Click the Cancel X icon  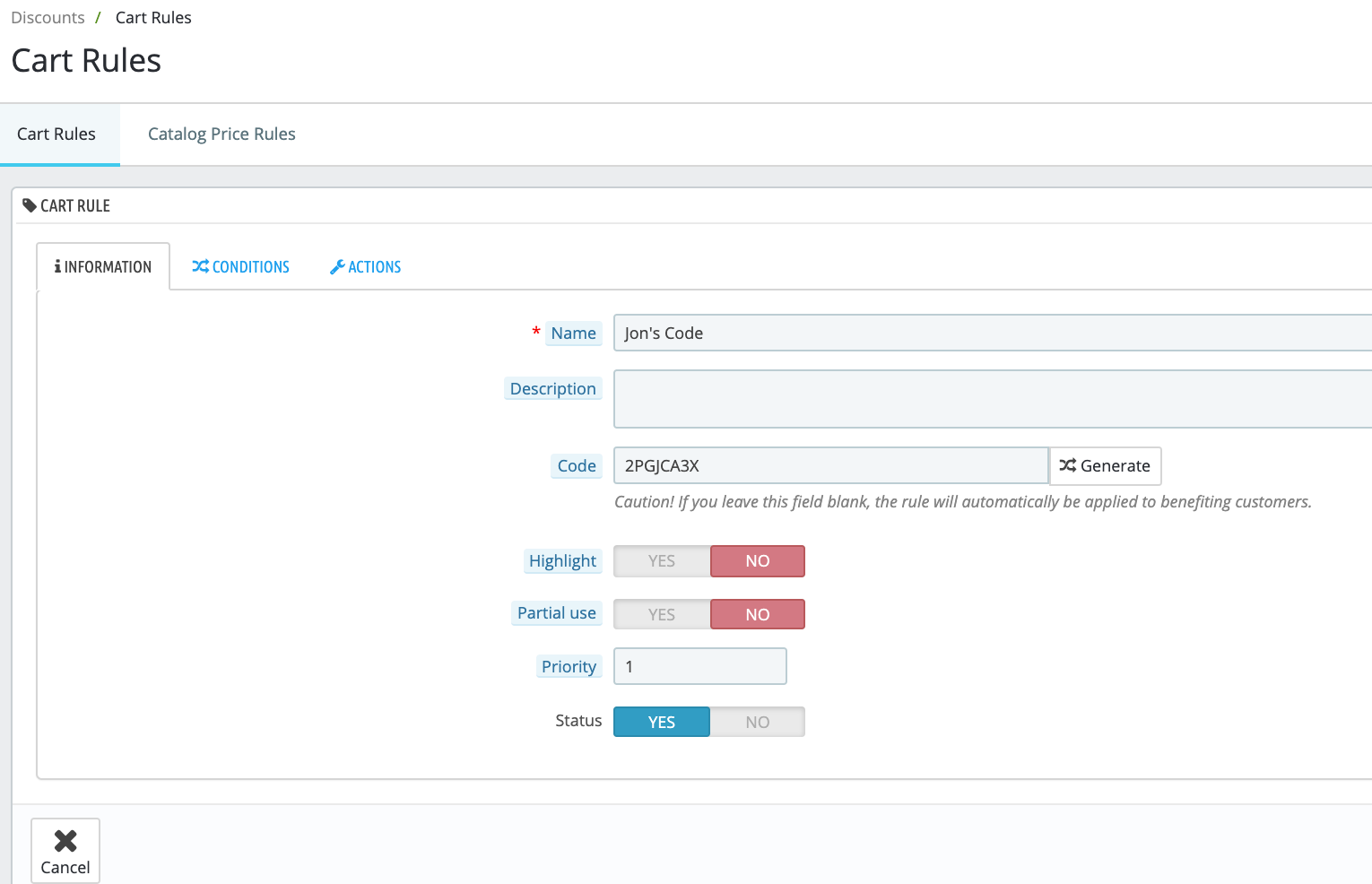coord(65,840)
